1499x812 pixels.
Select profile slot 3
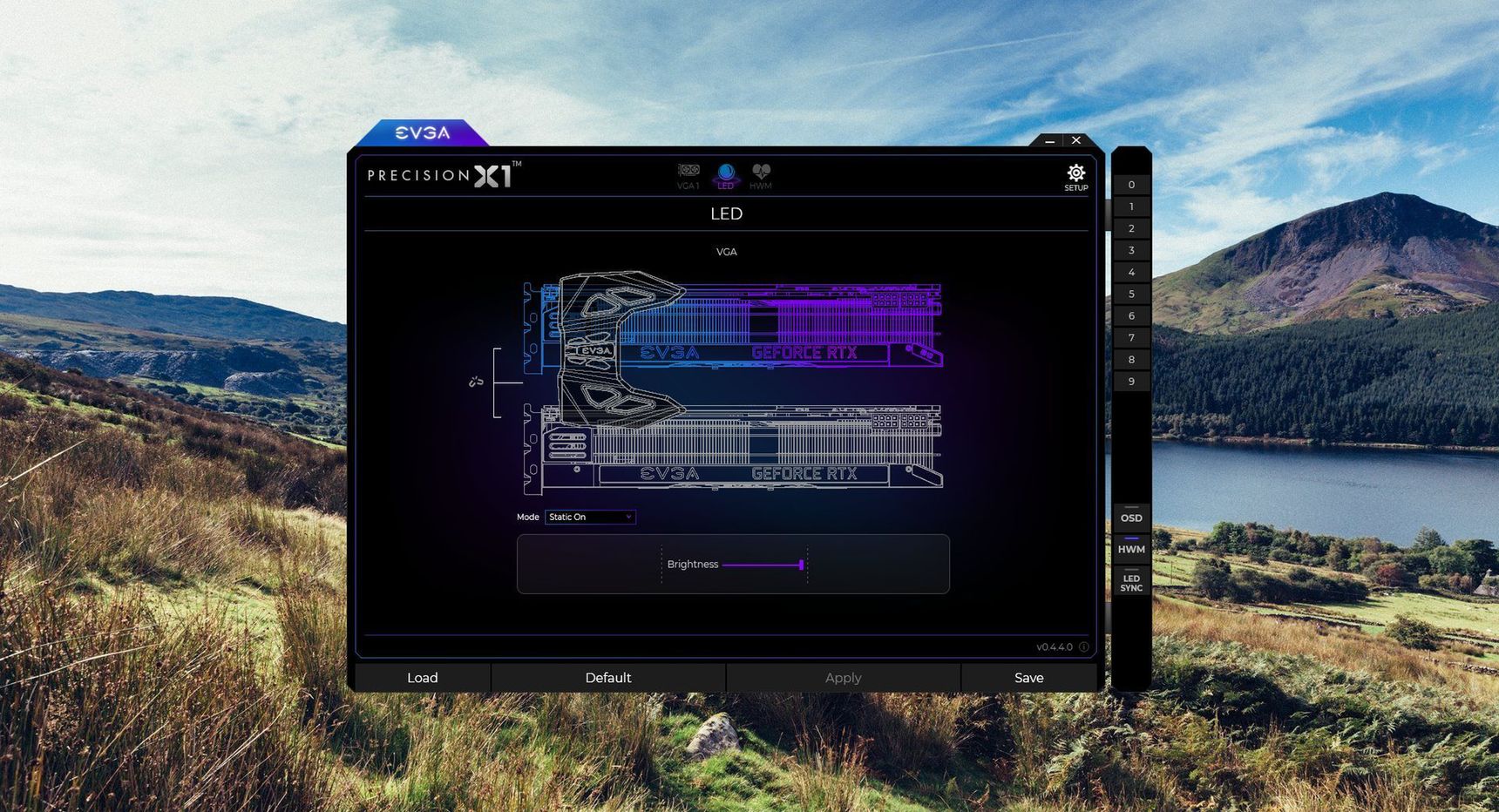click(x=1131, y=250)
